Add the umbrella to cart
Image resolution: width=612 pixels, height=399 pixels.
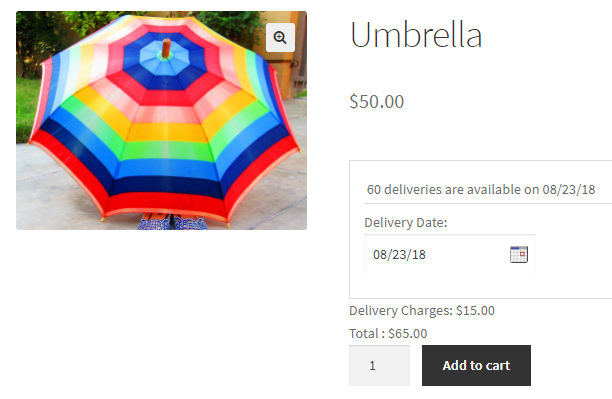[476, 365]
